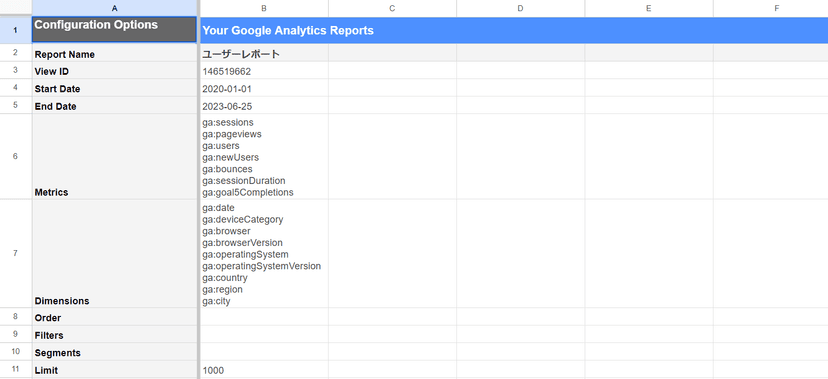Select row 8 header
The width and height of the screenshot is (828, 379).
15,317
